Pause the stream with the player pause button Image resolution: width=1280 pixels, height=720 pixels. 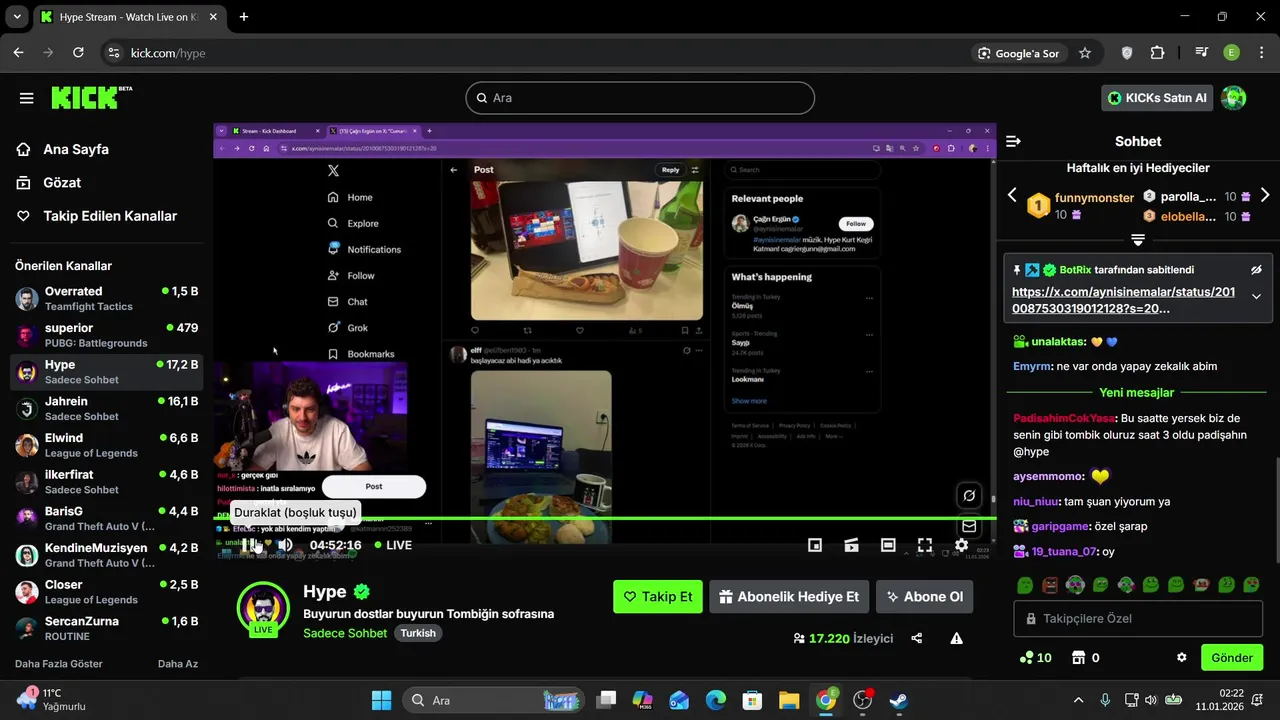[250, 545]
